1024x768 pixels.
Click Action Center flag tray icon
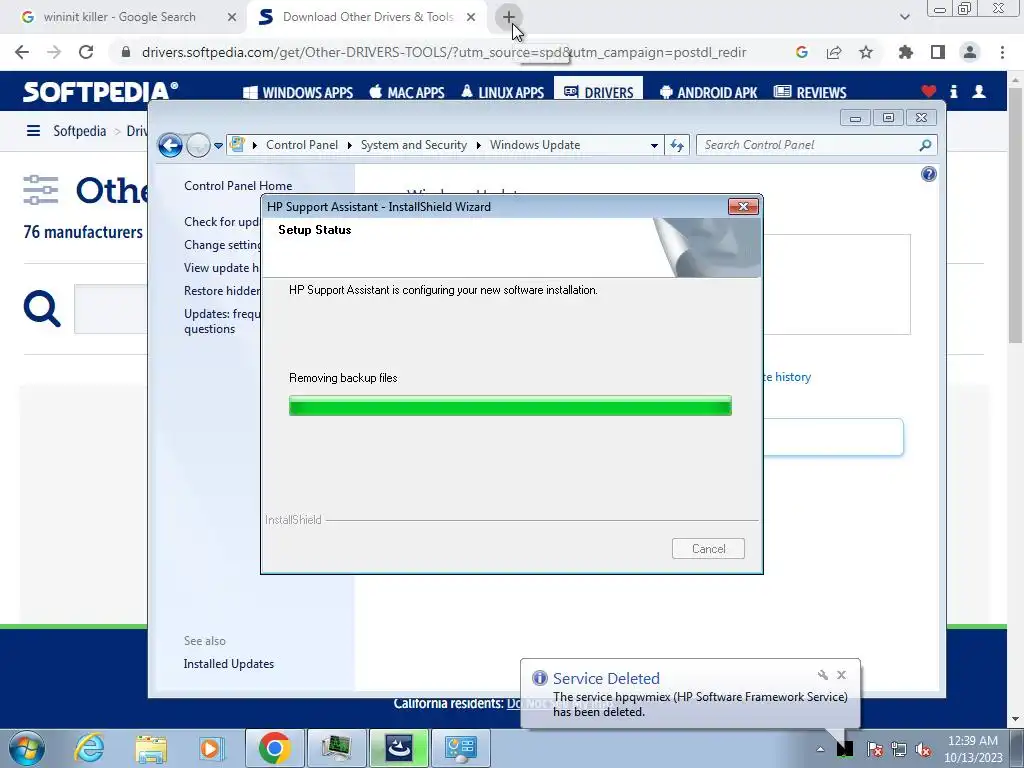[875, 749]
